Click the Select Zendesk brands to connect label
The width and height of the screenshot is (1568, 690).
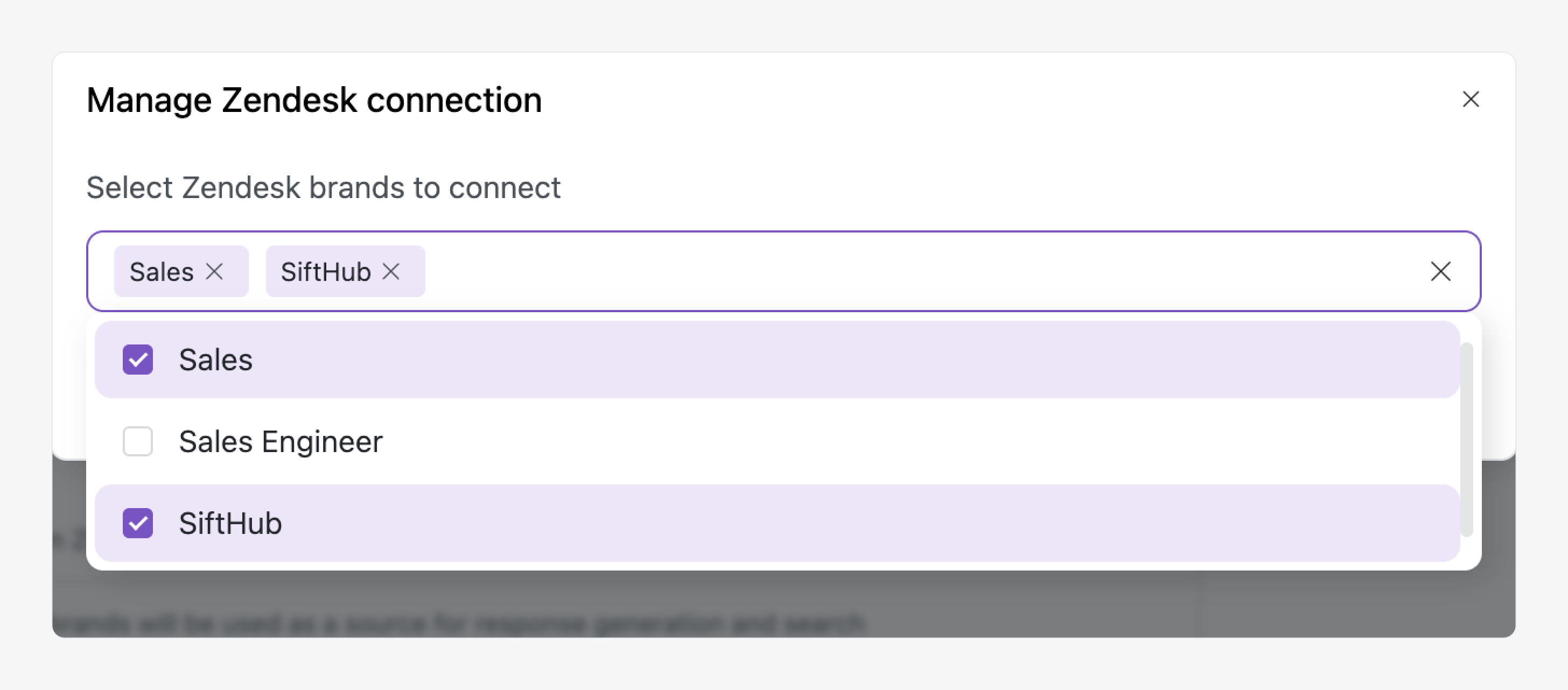tap(323, 187)
